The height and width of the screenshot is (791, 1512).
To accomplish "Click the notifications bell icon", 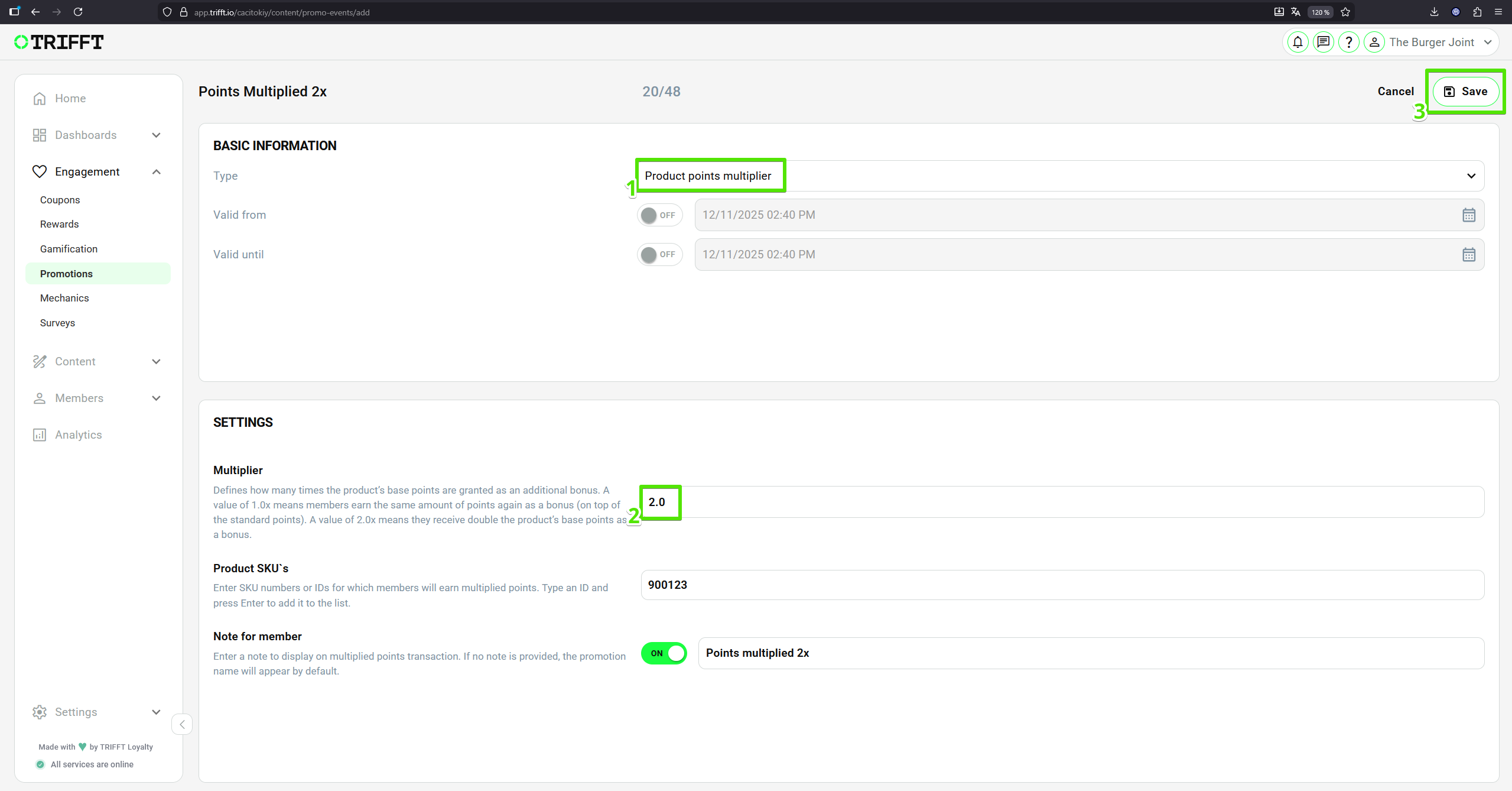I will click(x=1298, y=42).
